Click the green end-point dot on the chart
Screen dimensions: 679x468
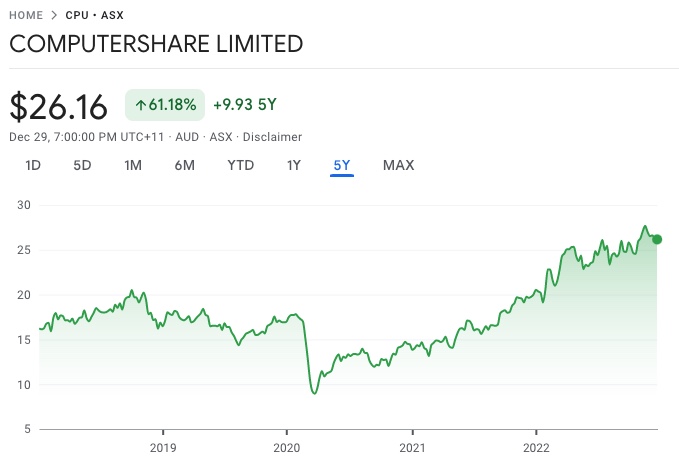click(657, 239)
